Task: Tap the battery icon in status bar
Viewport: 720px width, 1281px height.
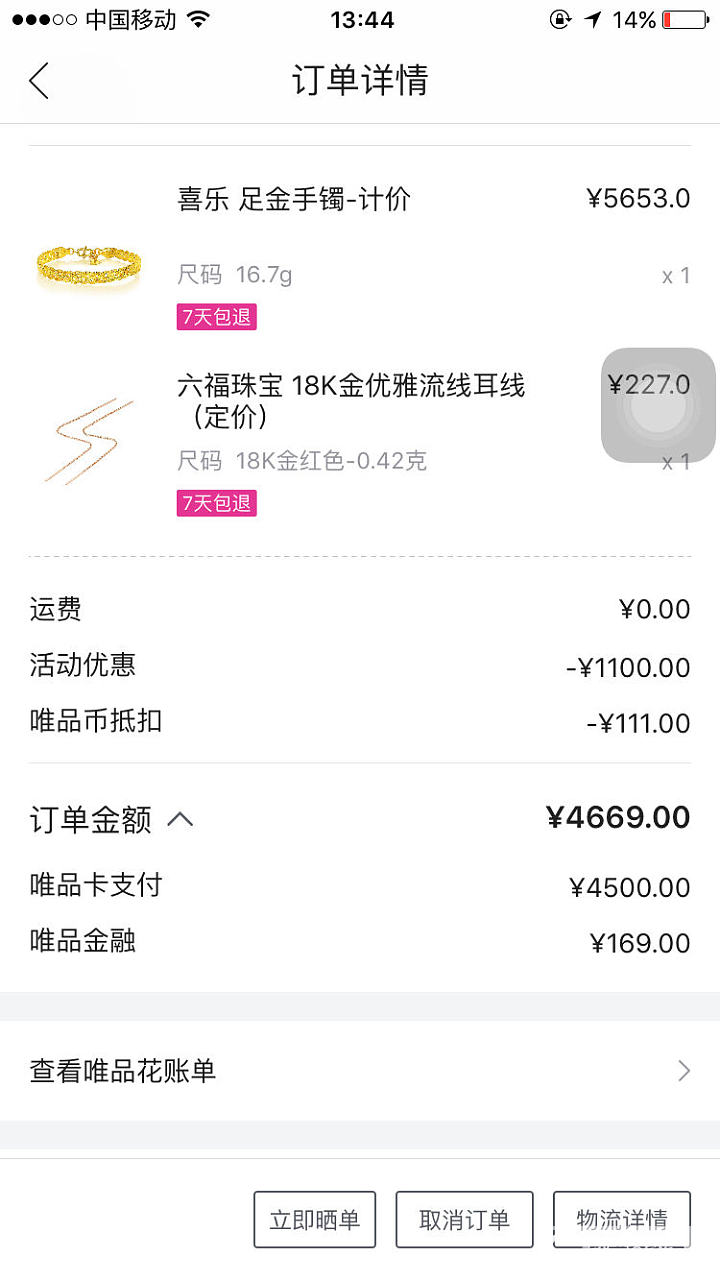Action: coord(685,20)
